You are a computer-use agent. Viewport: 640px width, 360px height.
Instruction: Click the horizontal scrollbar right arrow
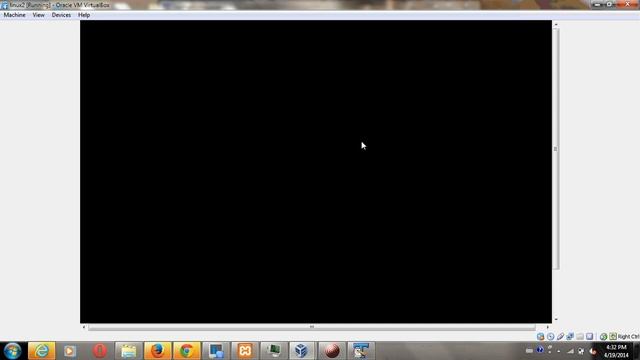548,327
